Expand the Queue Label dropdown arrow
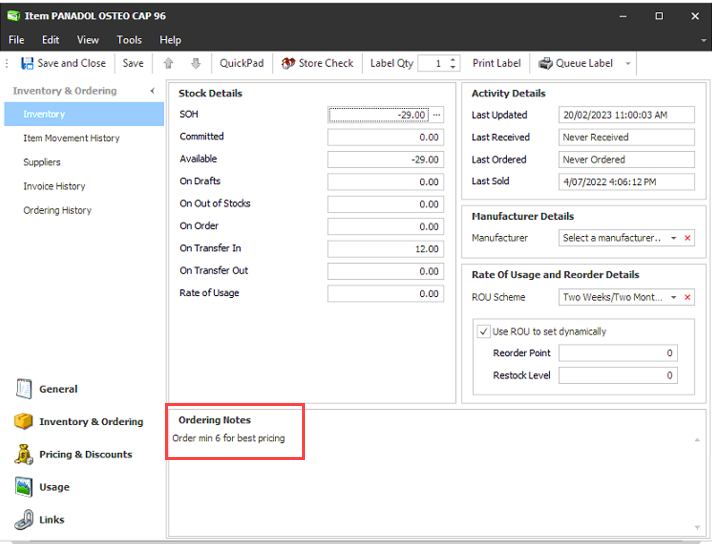Image resolution: width=712 pixels, height=544 pixels. pyautogui.click(x=628, y=63)
